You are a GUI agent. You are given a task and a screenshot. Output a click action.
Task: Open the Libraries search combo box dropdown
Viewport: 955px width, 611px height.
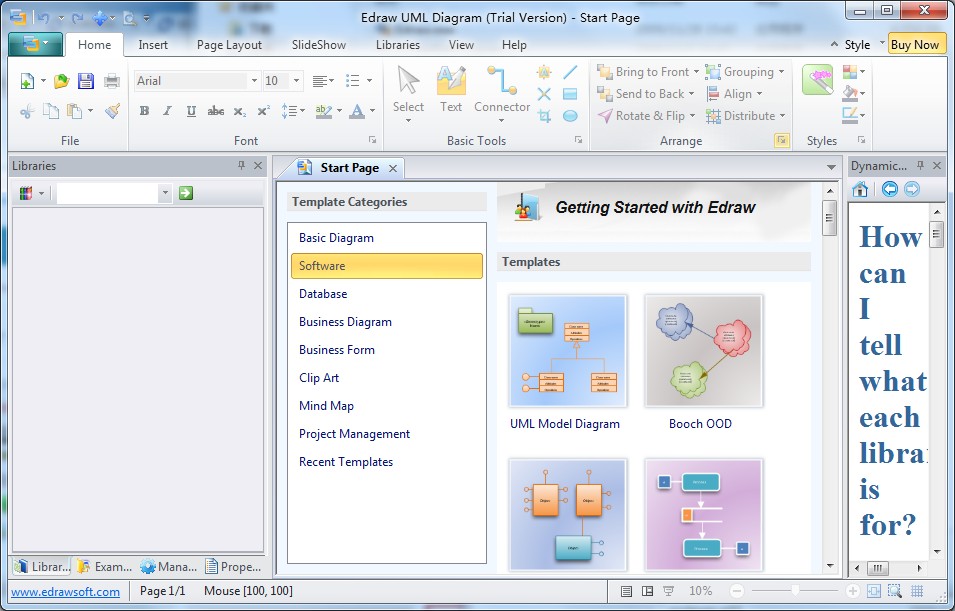coord(165,193)
